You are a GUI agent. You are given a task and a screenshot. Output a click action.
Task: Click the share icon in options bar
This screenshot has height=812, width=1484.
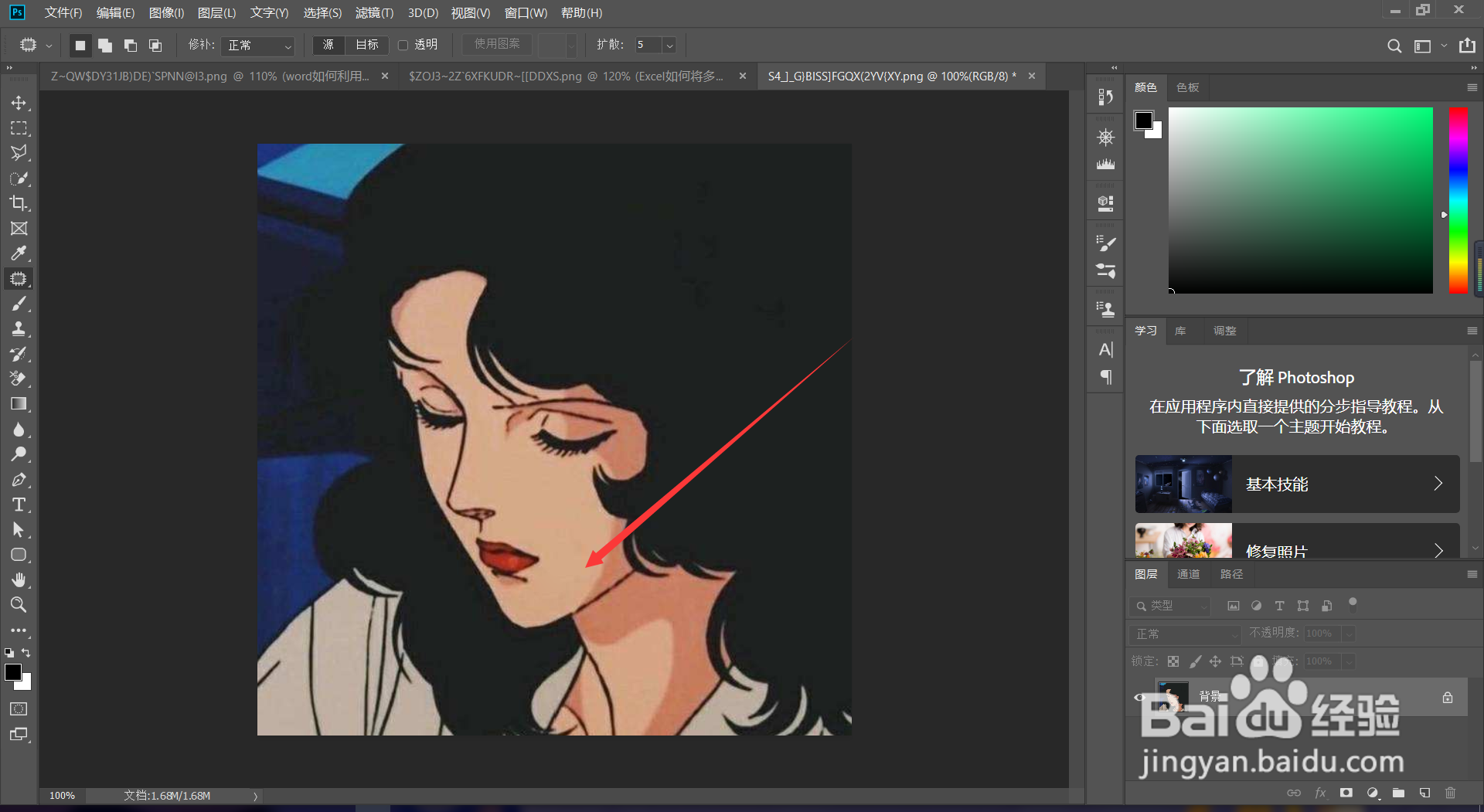click(x=1467, y=46)
